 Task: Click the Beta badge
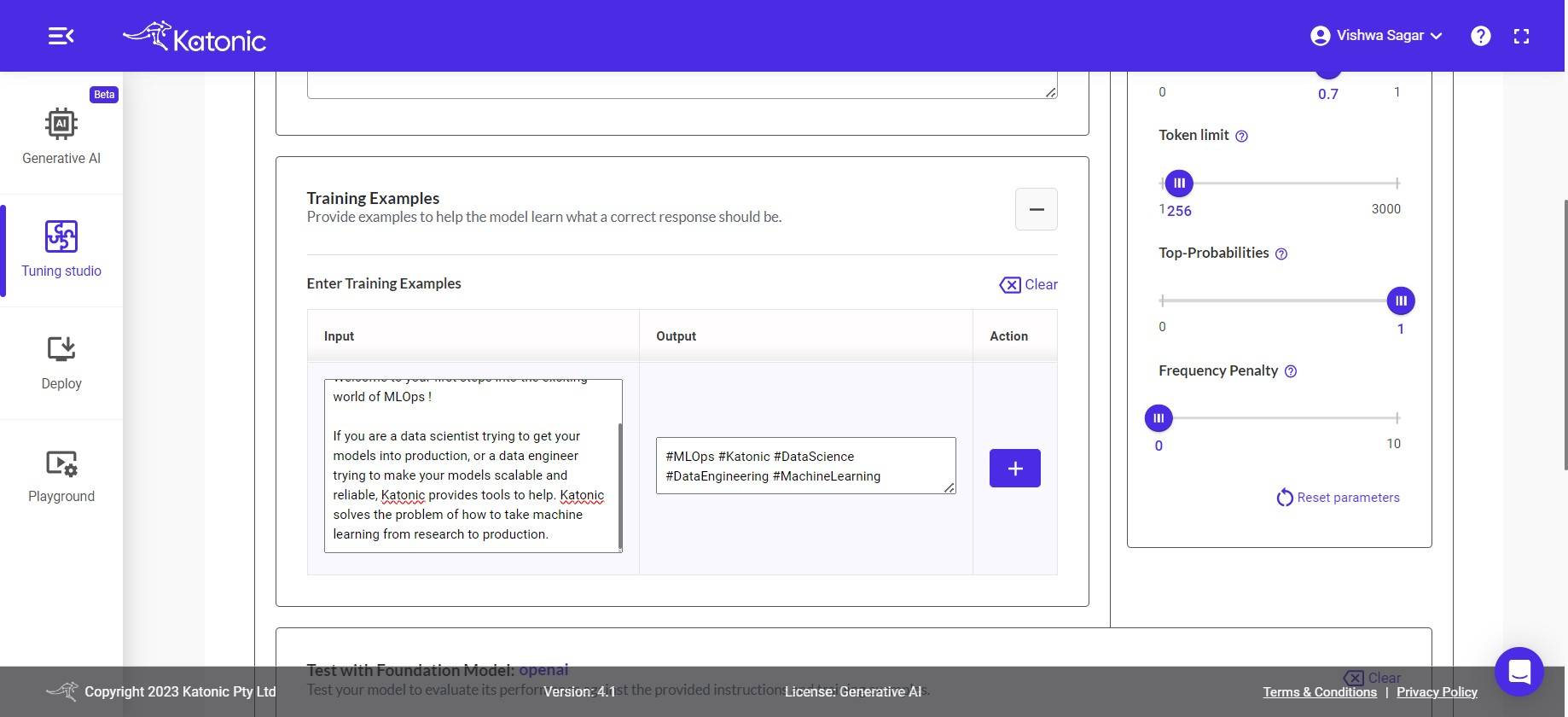[x=104, y=95]
